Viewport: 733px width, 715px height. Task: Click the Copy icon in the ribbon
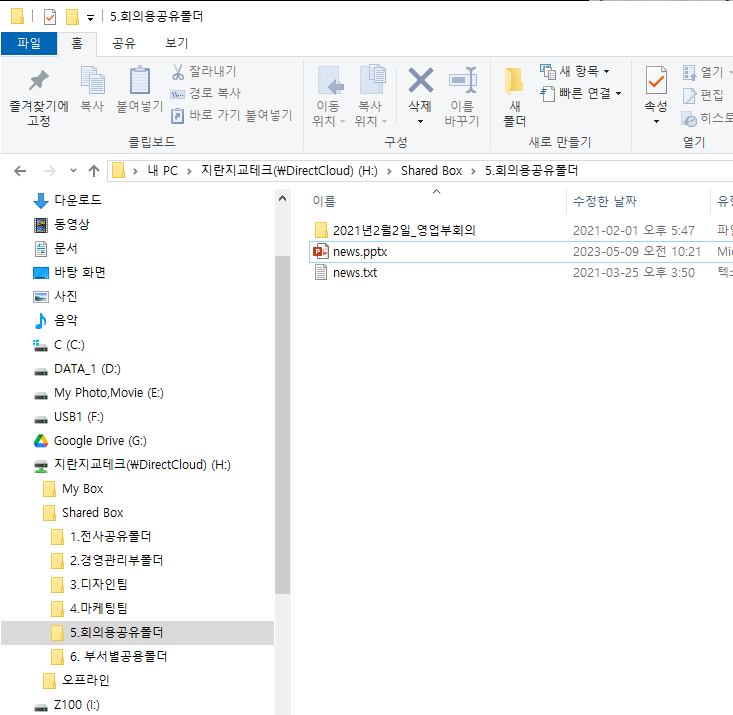[92, 82]
